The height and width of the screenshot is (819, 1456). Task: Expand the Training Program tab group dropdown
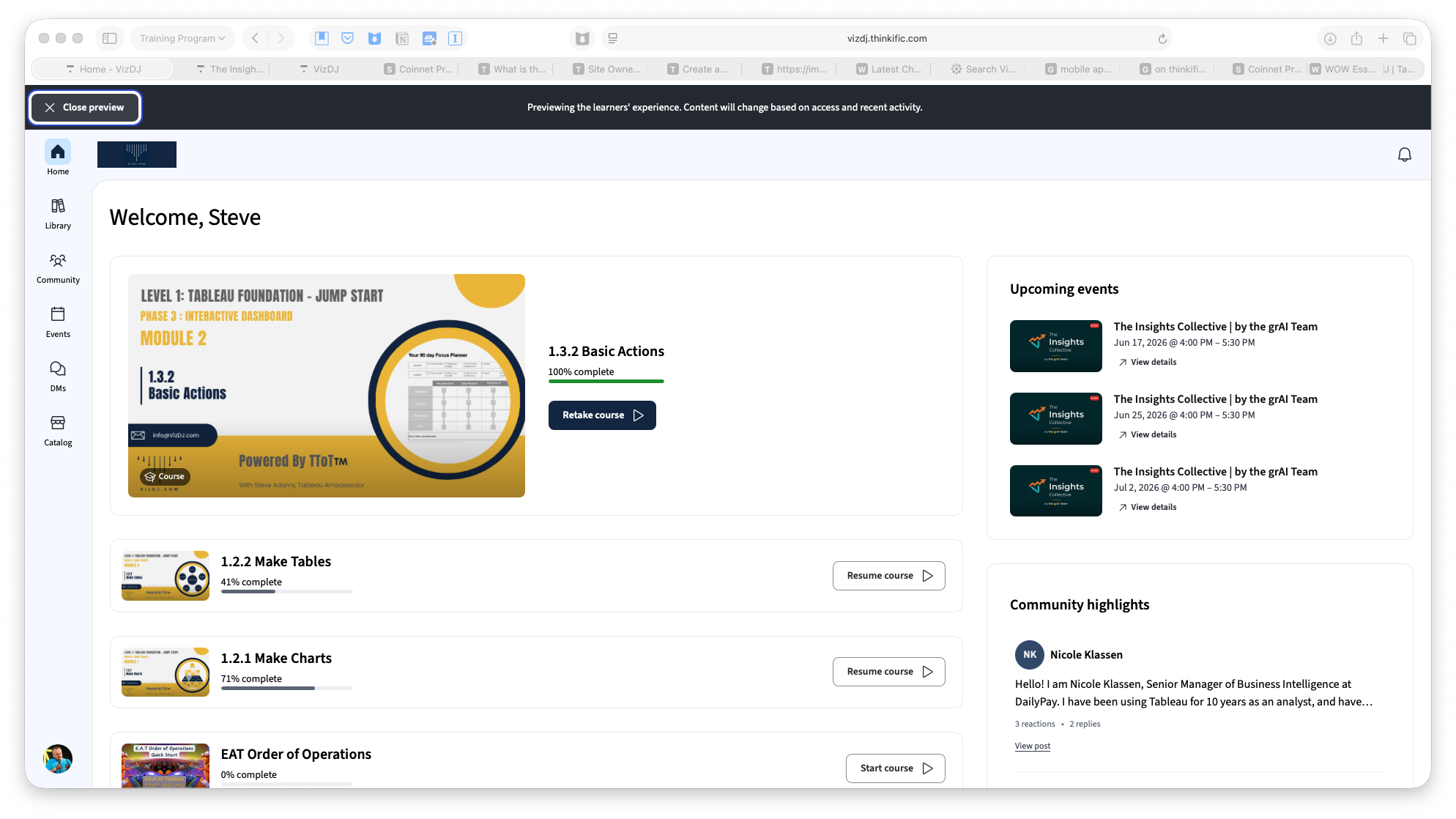click(182, 38)
